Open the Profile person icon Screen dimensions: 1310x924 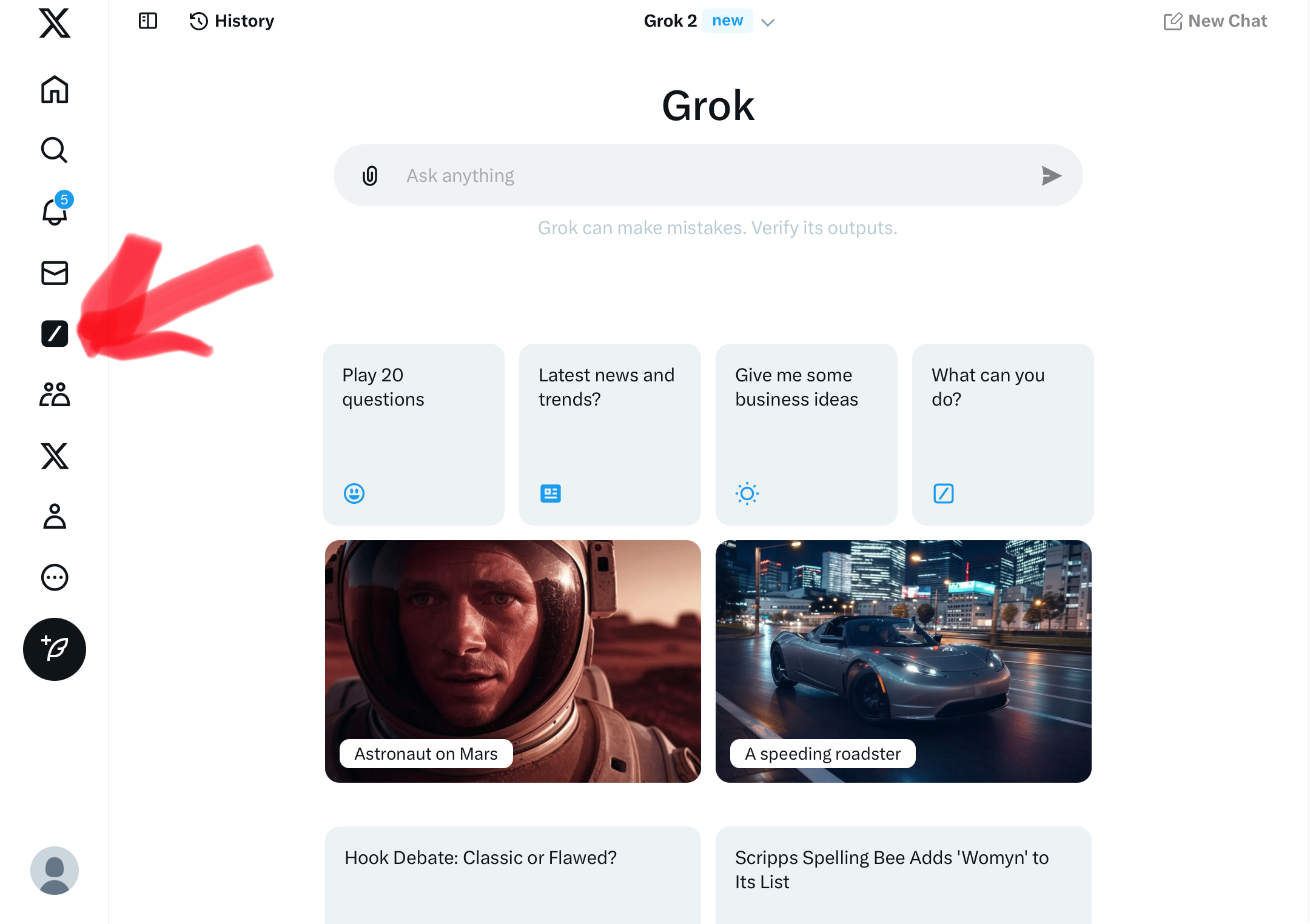point(55,517)
